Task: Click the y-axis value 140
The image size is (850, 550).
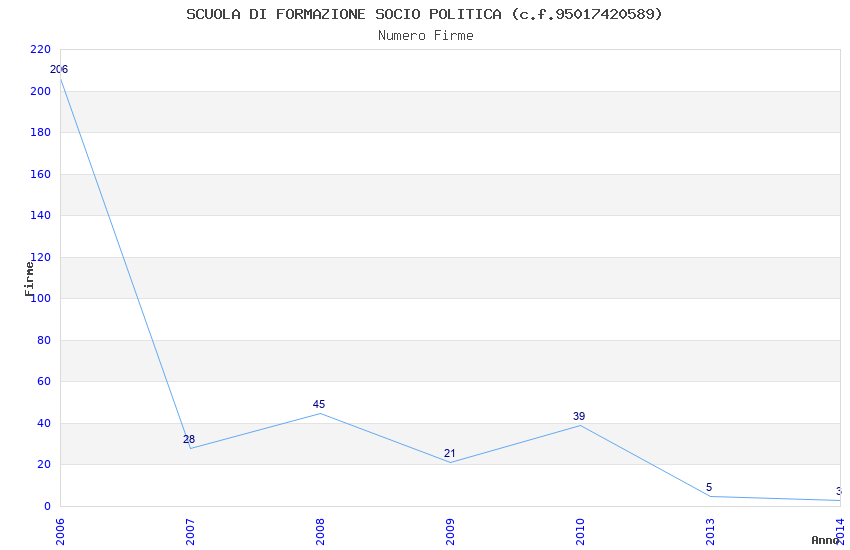Action: (x=41, y=215)
